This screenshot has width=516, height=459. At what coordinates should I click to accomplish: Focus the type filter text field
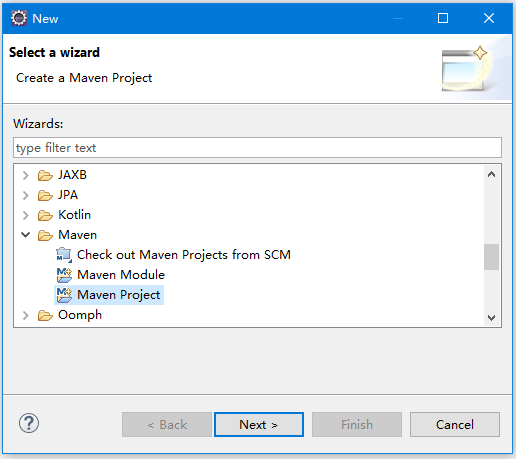pos(257,148)
